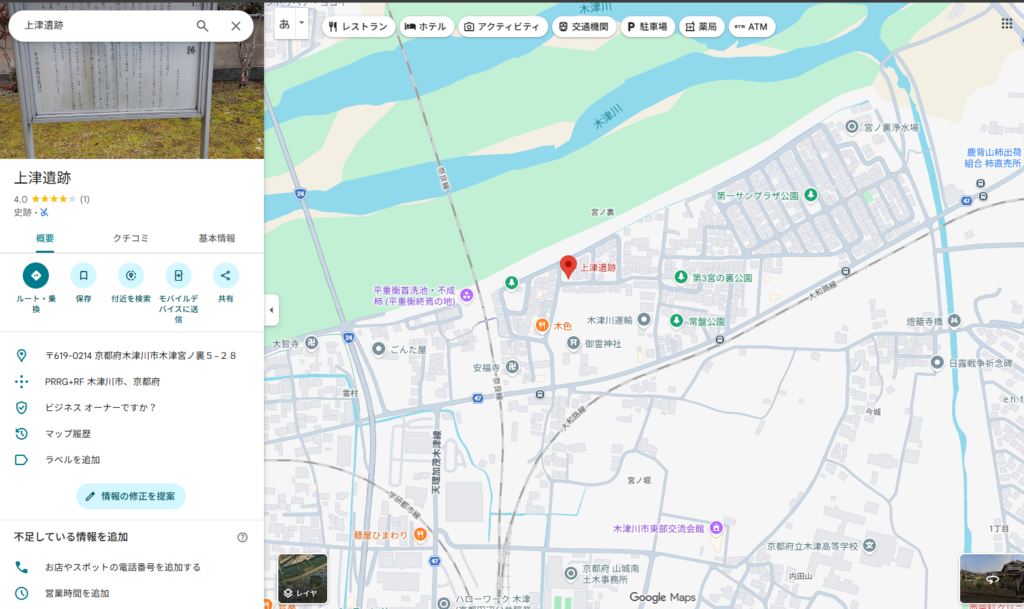Open the レイヤ layers switcher
The image size is (1024, 609).
point(302,579)
